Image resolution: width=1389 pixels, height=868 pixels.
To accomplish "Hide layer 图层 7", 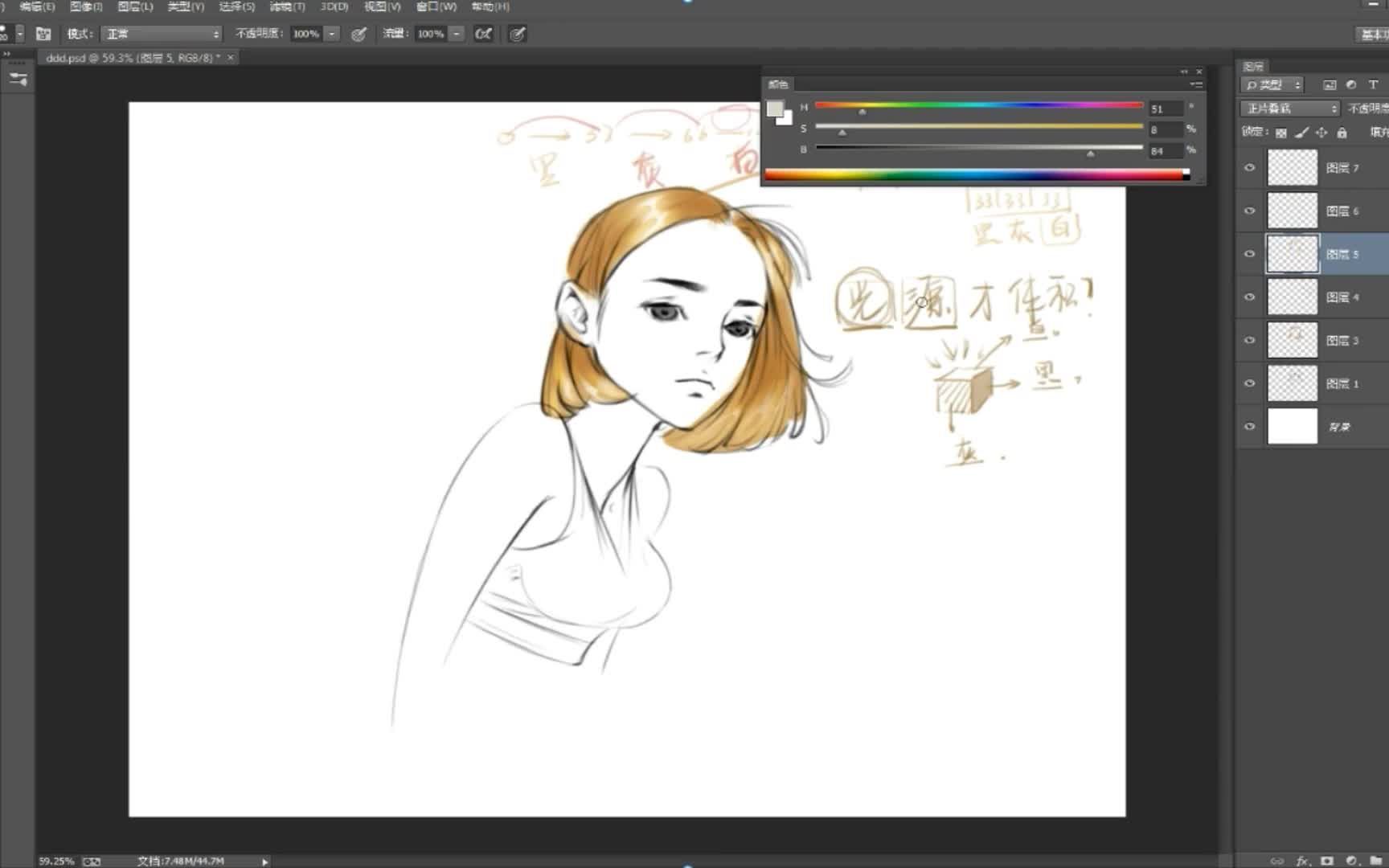I will (x=1250, y=168).
